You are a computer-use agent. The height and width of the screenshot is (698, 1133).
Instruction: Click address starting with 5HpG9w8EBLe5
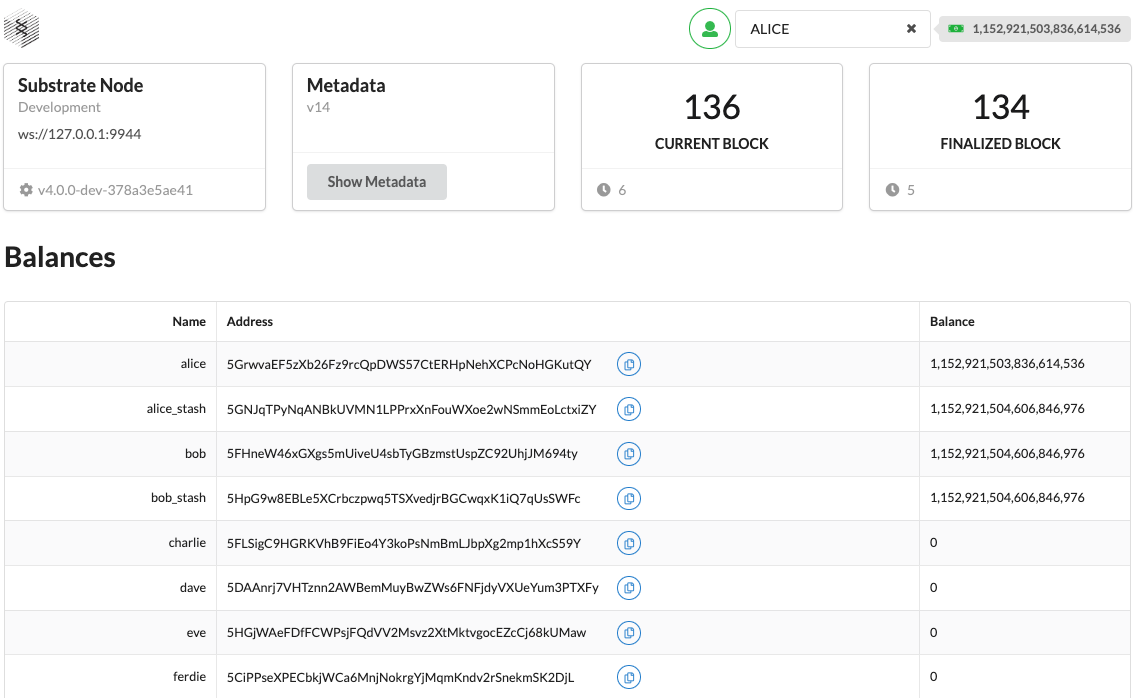click(404, 499)
